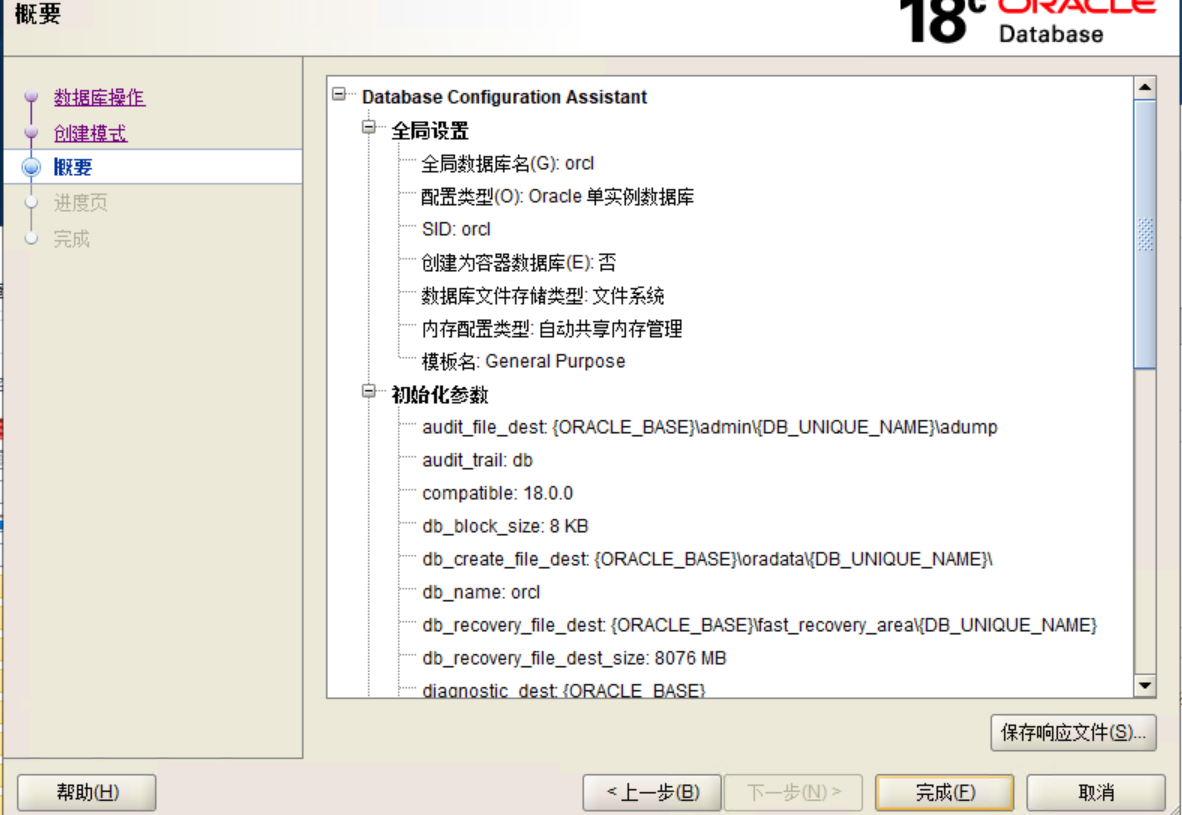Click the vertical scrollbar thumb
This screenshot has width=1182, height=815.
point(1145,234)
